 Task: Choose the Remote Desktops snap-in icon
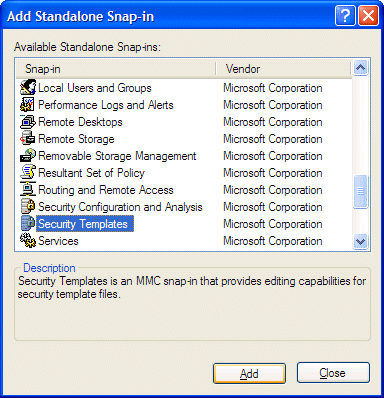click(28, 122)
